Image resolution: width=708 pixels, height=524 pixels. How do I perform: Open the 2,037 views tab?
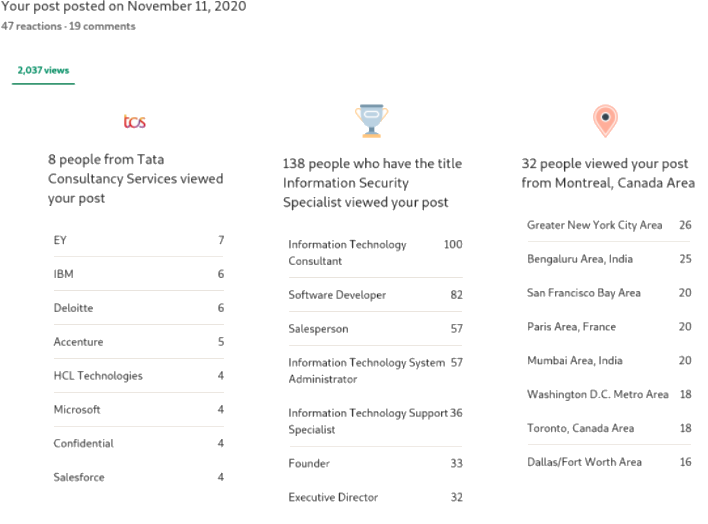coord(43,70)
